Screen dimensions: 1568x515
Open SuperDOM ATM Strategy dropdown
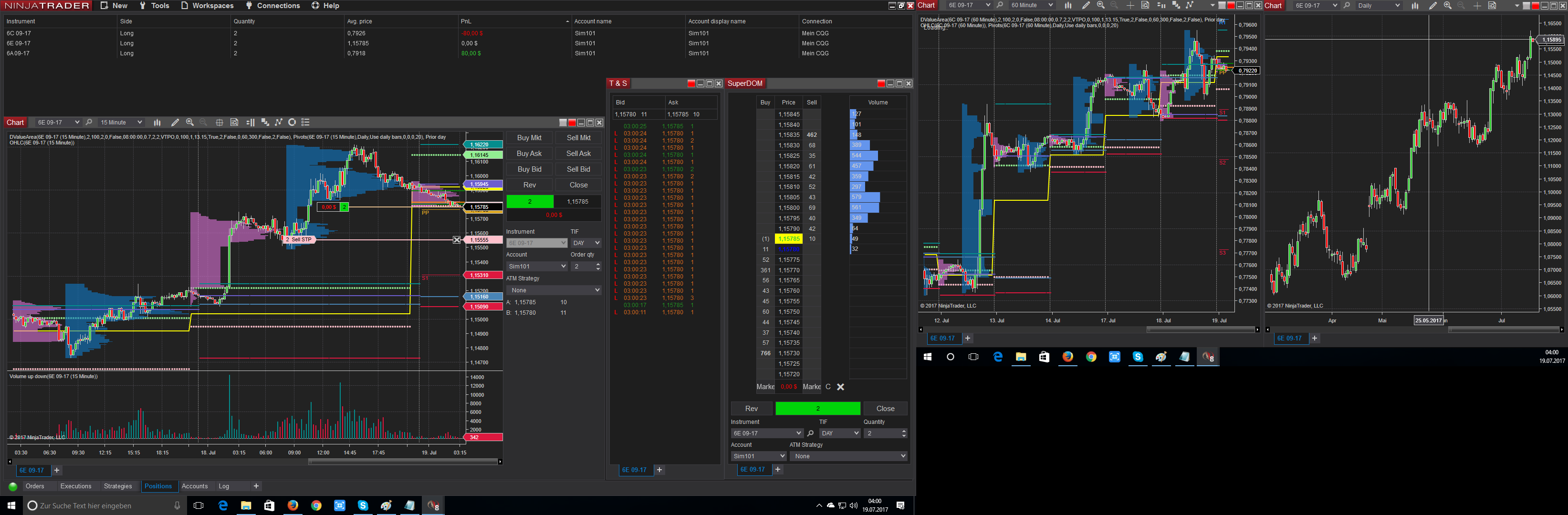(x=848, y=456)
